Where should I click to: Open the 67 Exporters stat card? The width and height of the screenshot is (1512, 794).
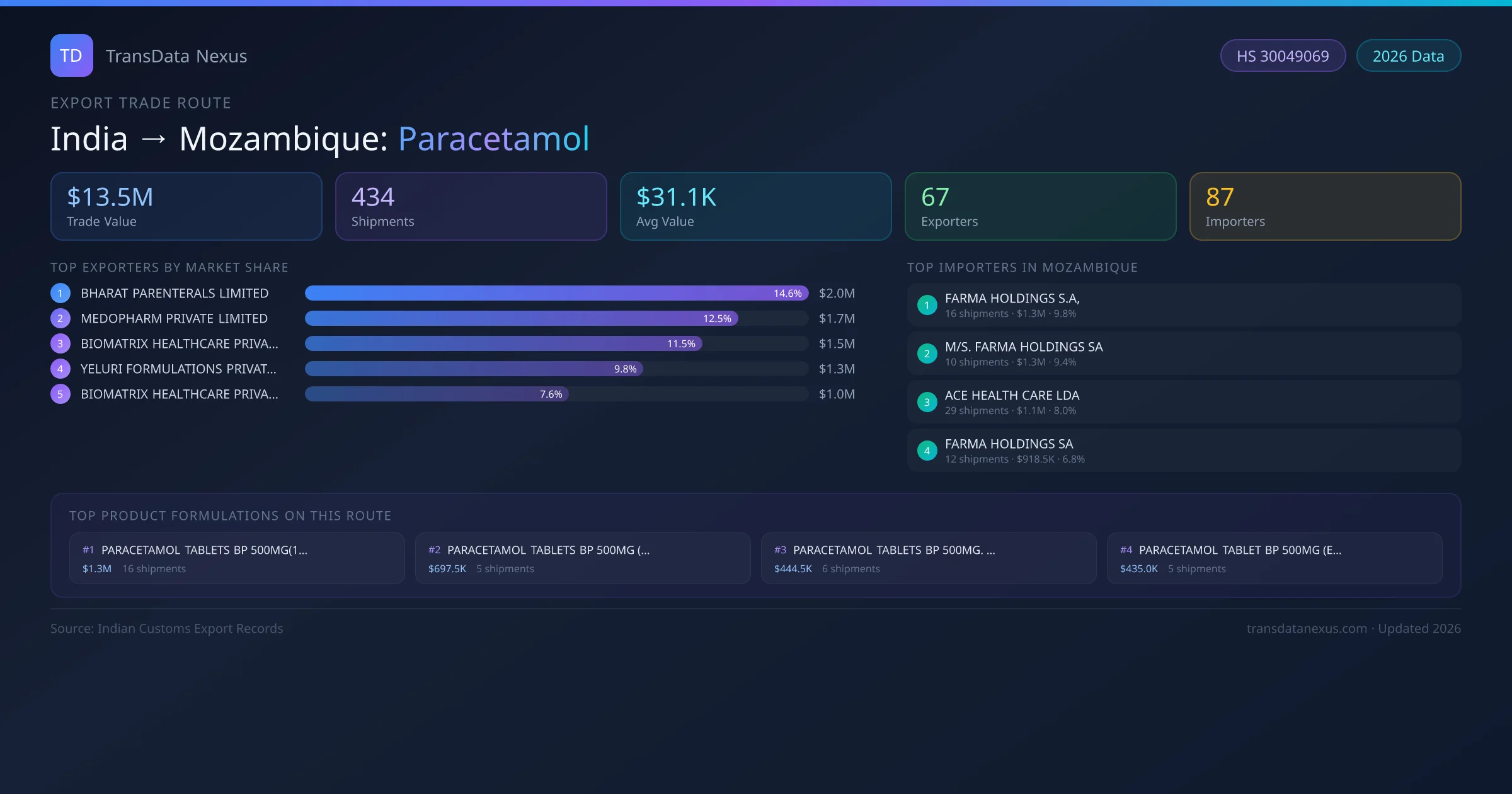click(x=1040, y=207)
